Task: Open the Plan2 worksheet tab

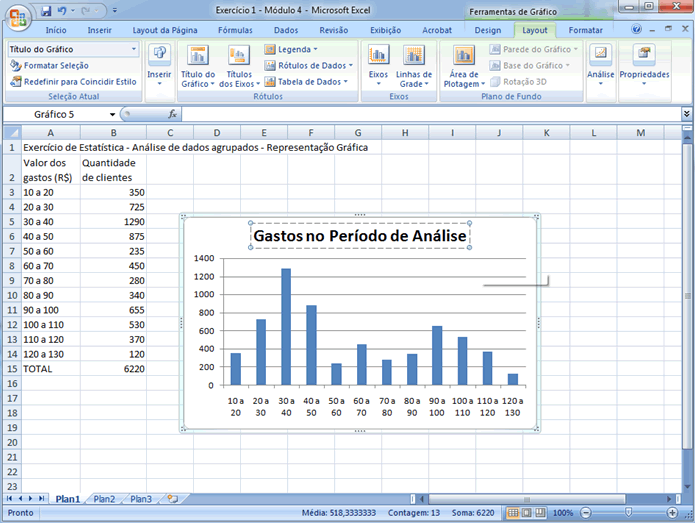Action: [105, 498]
